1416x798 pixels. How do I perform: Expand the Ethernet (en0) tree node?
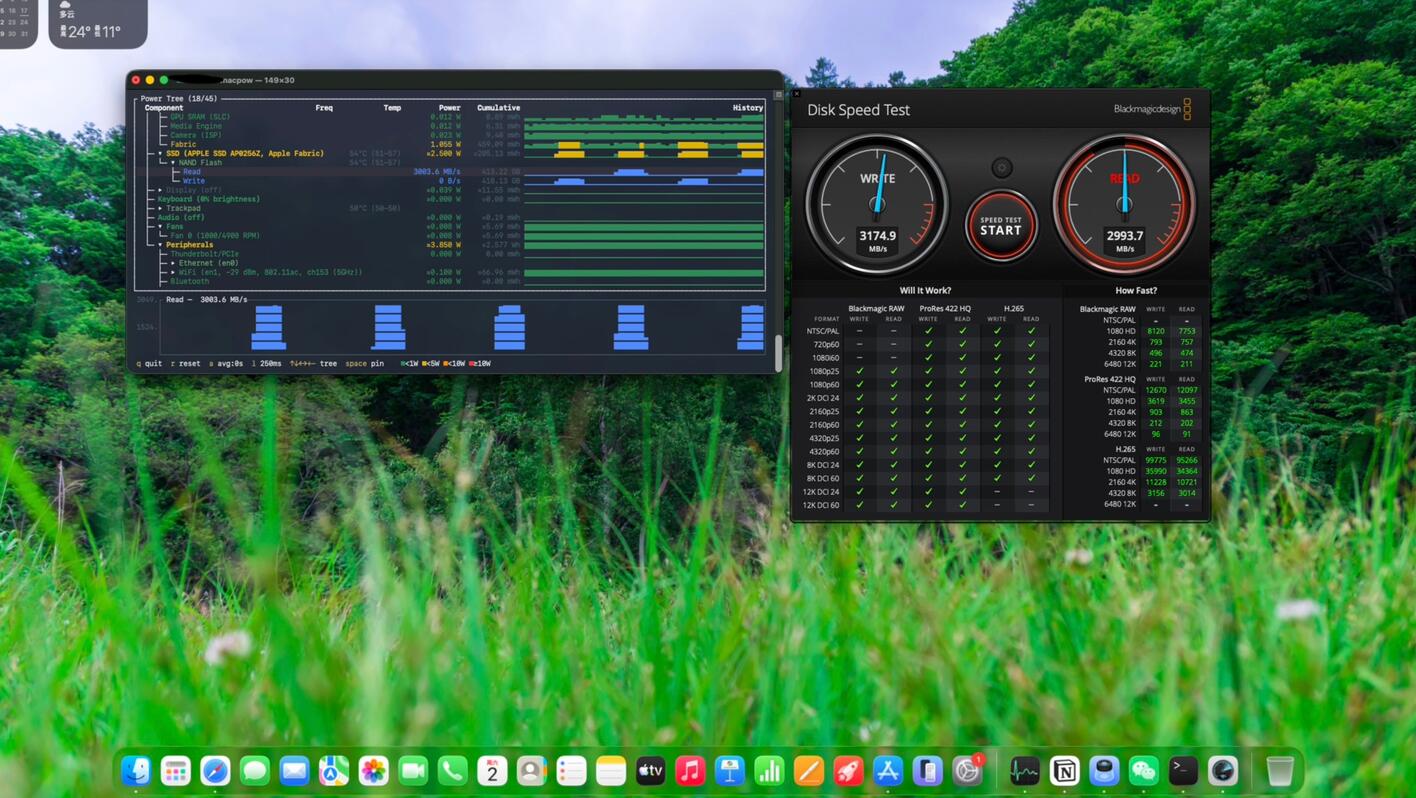pos(173,263)
